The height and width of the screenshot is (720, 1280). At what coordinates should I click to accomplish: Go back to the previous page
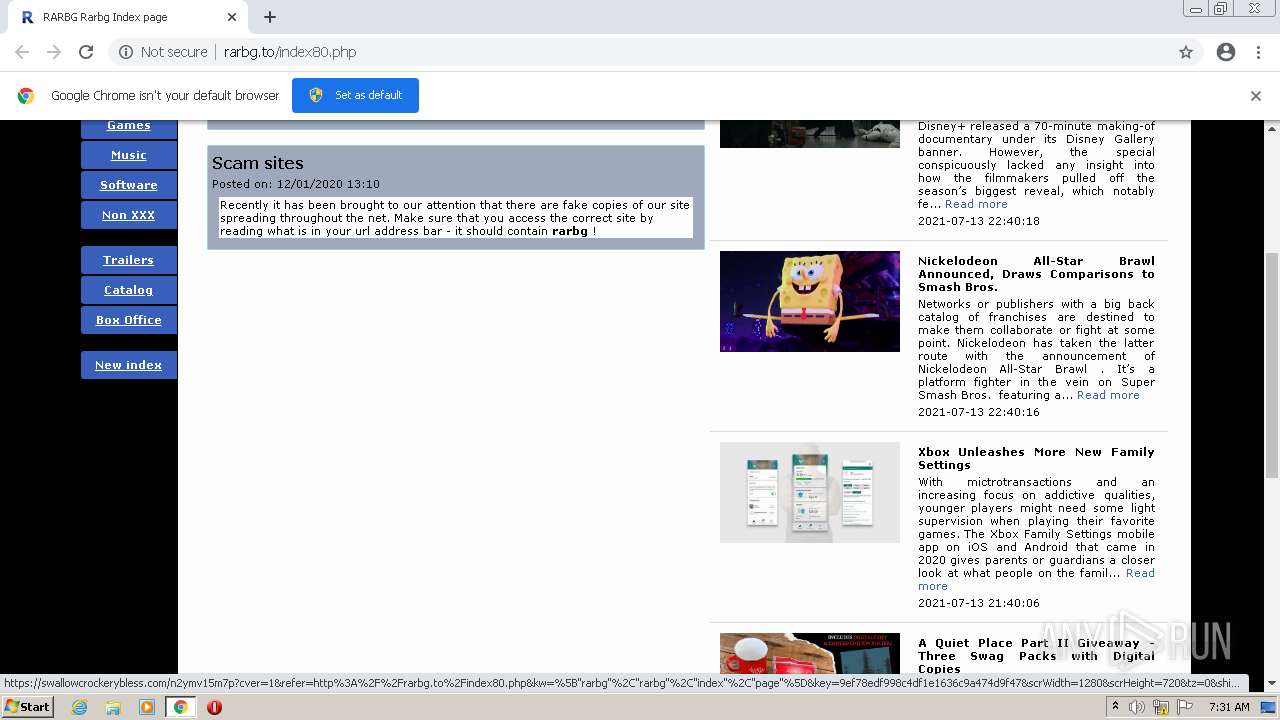coord(22,52)
